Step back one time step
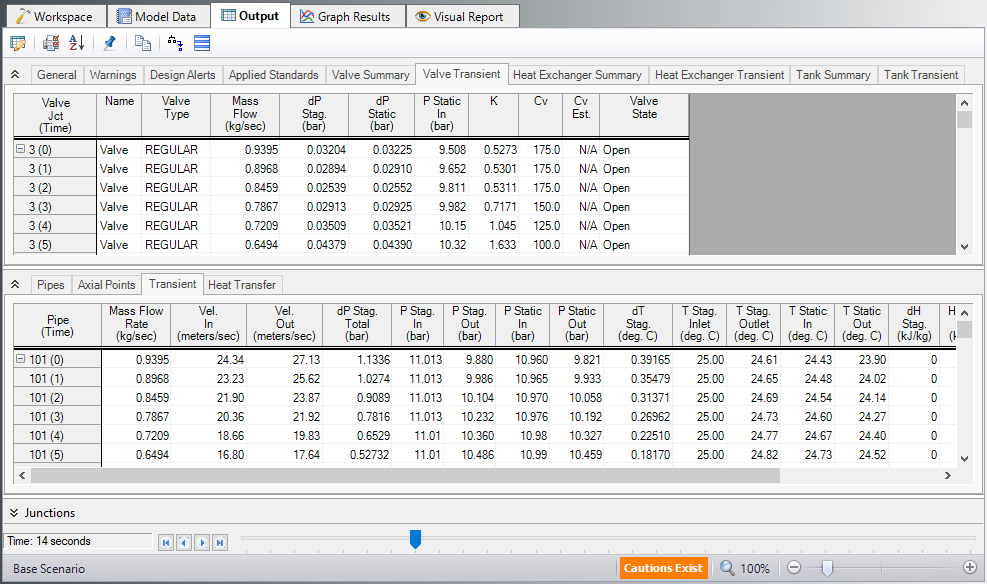 pyautogui.click(x=184, y=542)
